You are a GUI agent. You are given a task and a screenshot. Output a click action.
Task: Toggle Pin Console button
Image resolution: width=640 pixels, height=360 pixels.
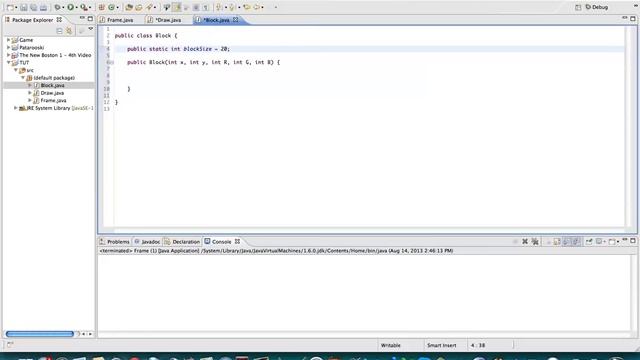589,242
